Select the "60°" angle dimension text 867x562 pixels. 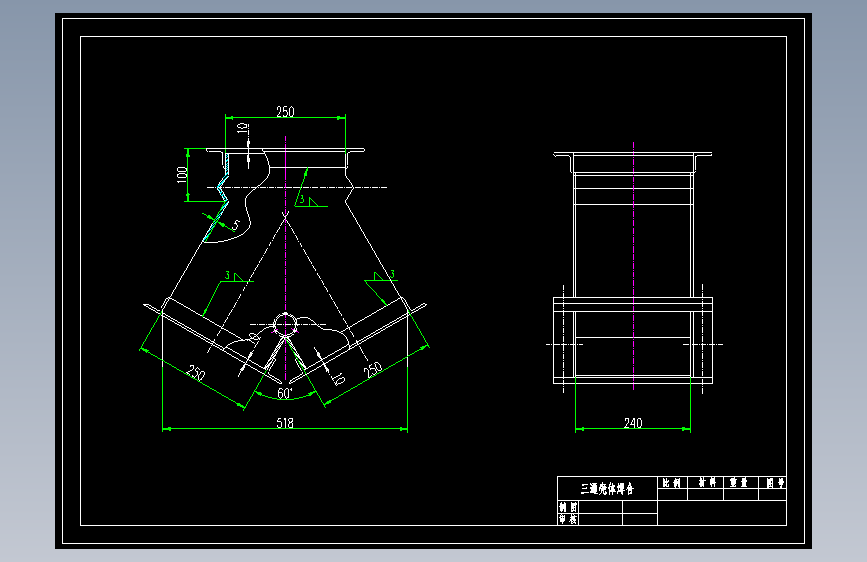(x=285, y=393)
